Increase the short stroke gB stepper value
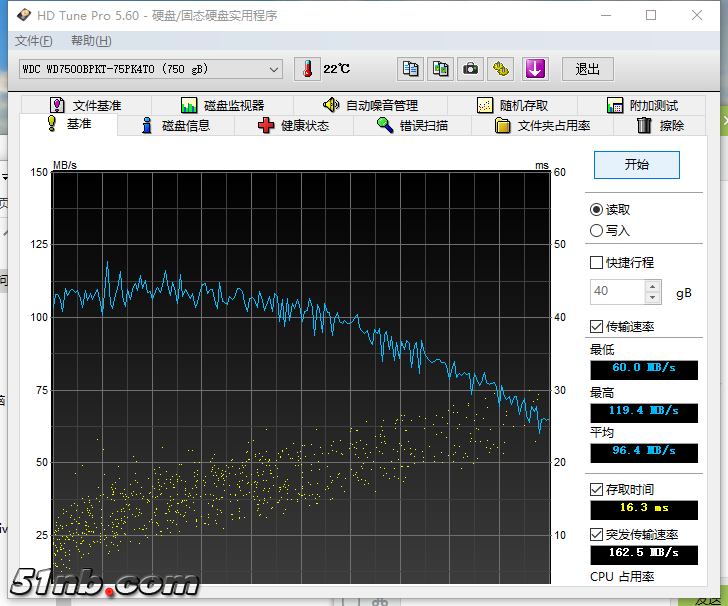Viewport: 728px width, 606px height. [653, 286]
